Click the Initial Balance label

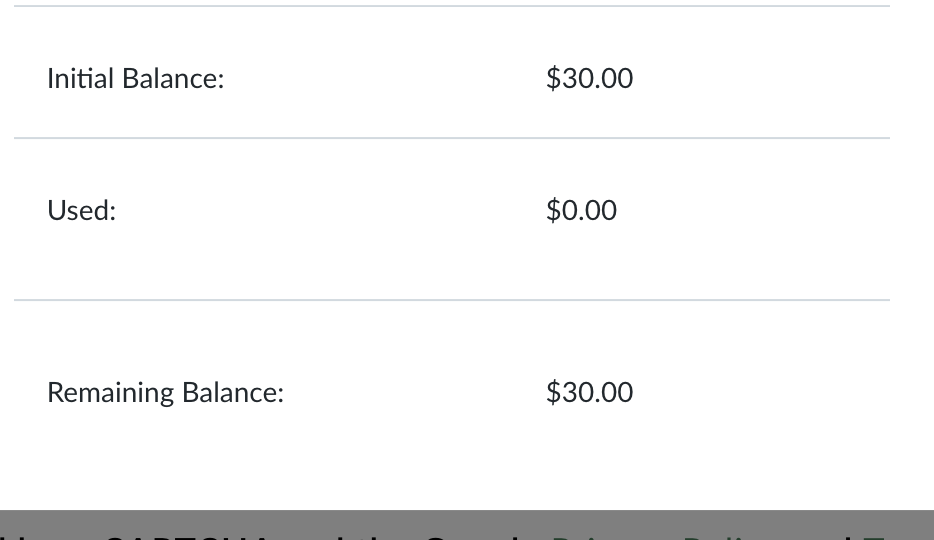[136, 79]
